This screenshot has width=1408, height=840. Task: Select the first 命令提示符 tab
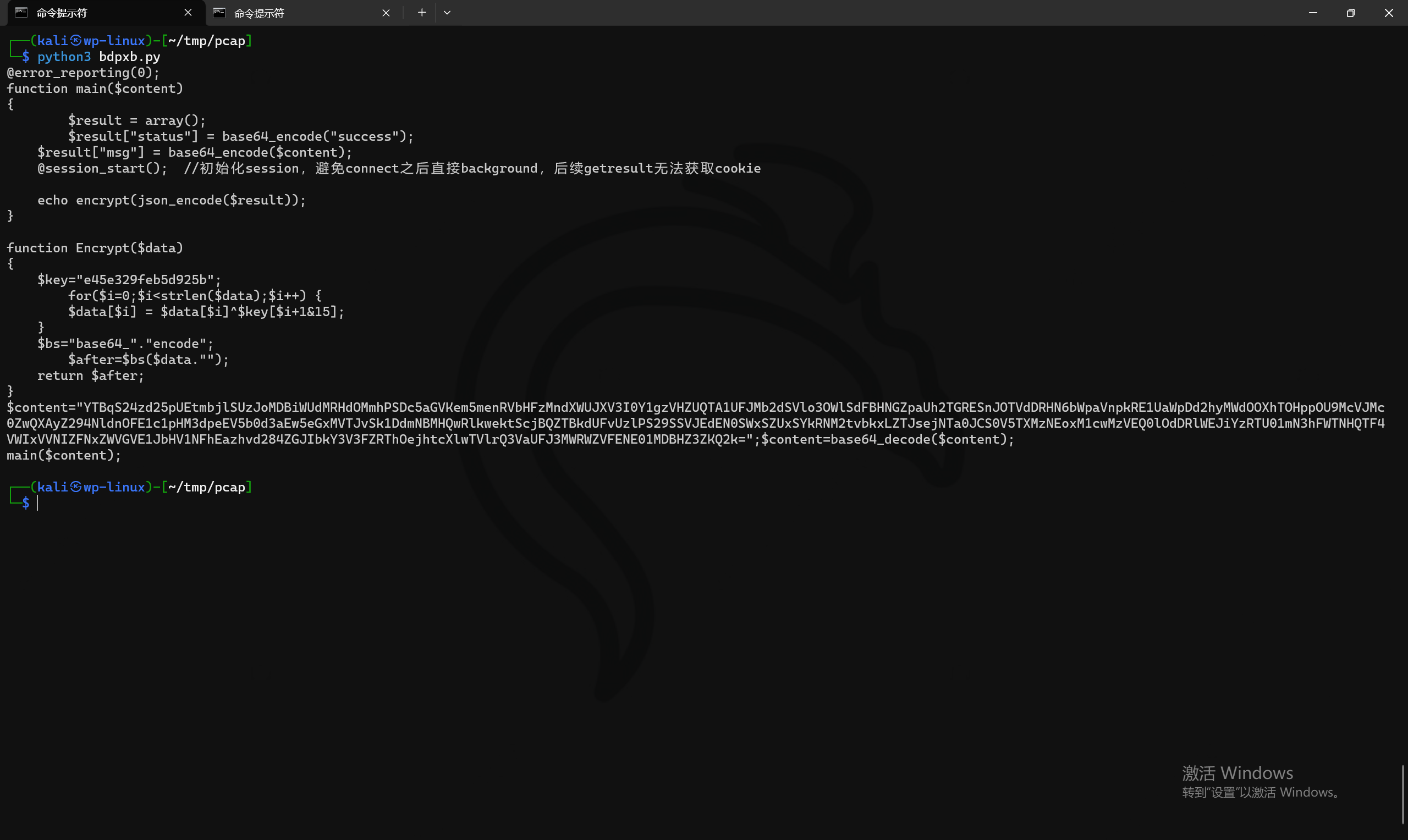pyautogui.click(x=102, y=13)
